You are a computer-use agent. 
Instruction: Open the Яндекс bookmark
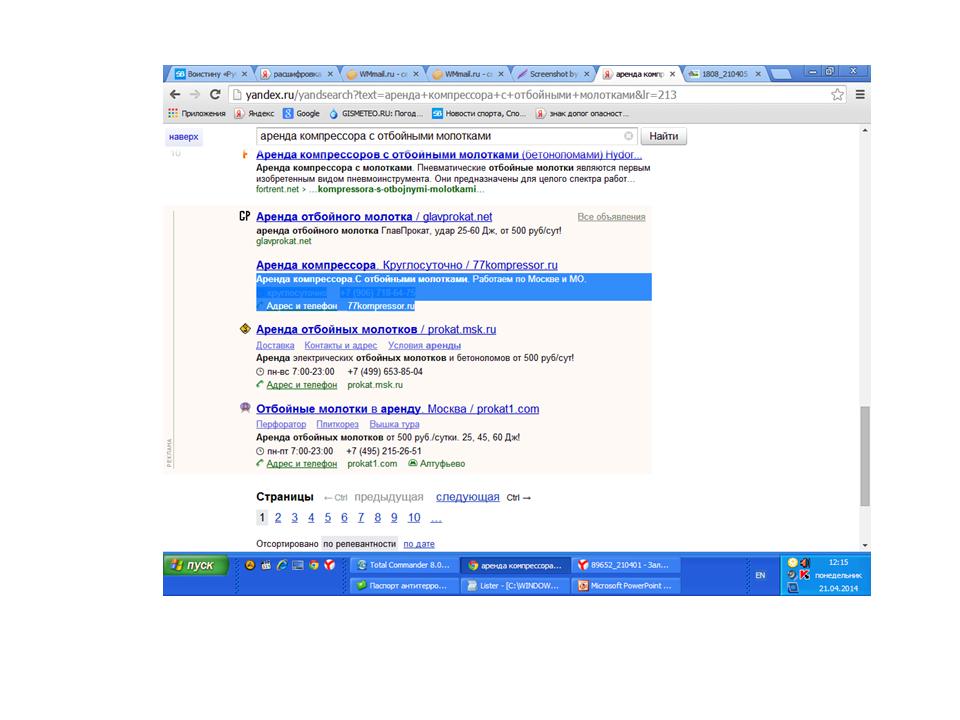[255, 113]
